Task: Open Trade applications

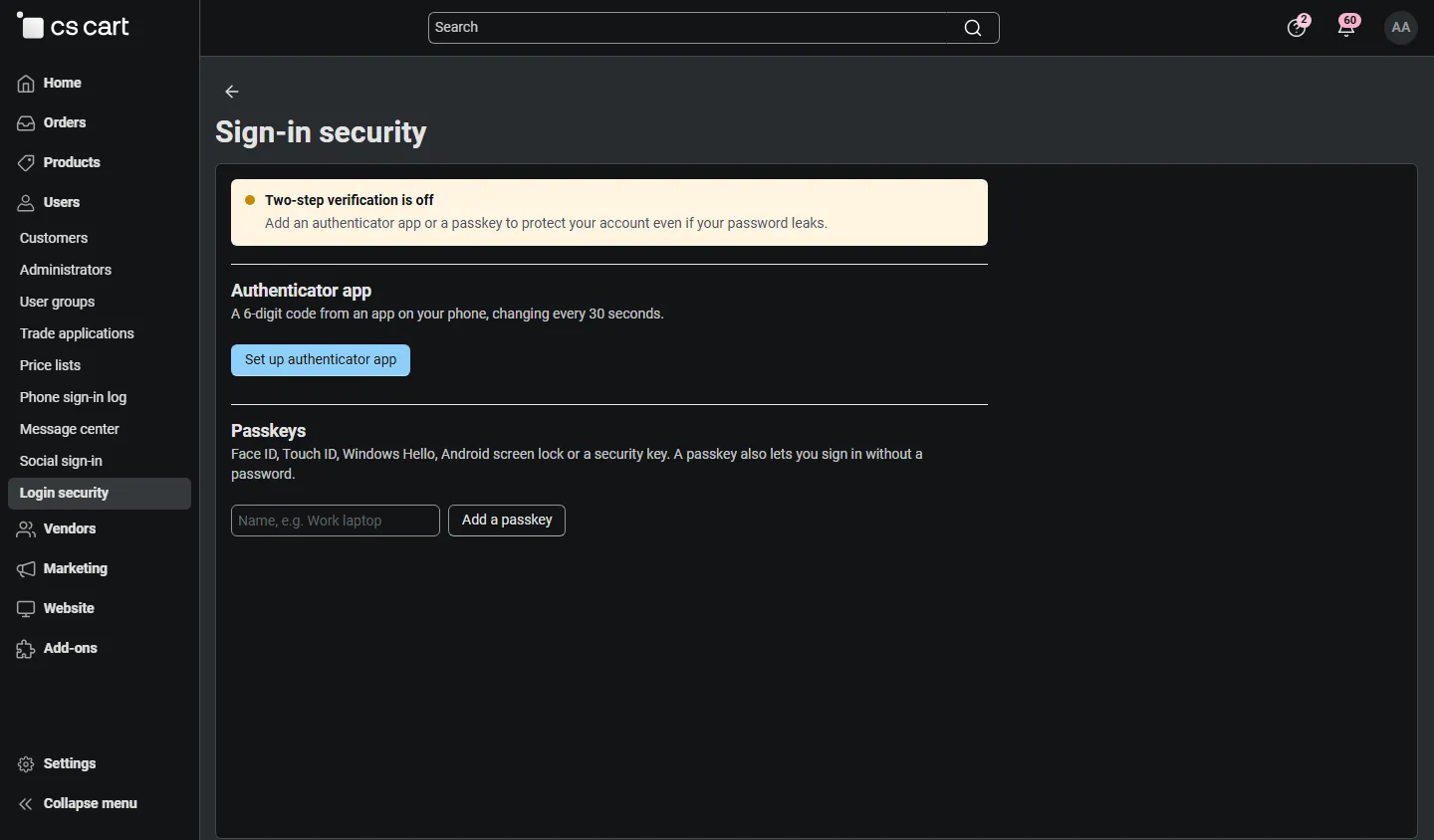Action: click(77, 334)
